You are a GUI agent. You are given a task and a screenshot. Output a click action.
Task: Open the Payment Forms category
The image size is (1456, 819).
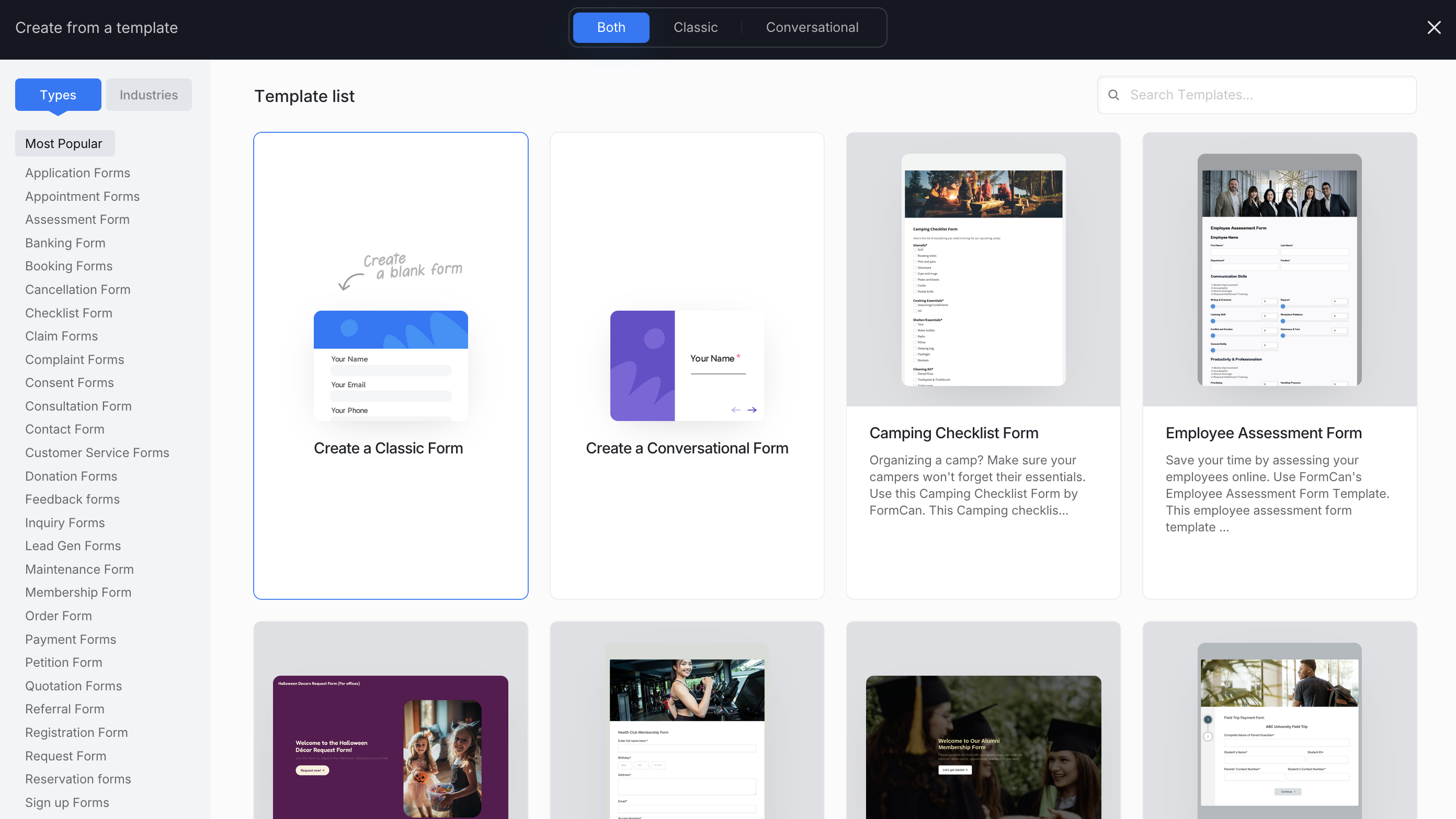point(71,639)
